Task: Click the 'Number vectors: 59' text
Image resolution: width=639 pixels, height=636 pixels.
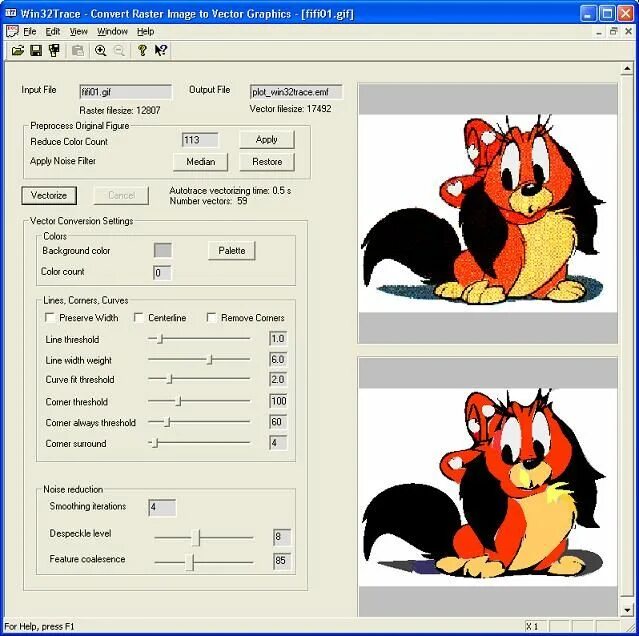Action: click(208, 201)
